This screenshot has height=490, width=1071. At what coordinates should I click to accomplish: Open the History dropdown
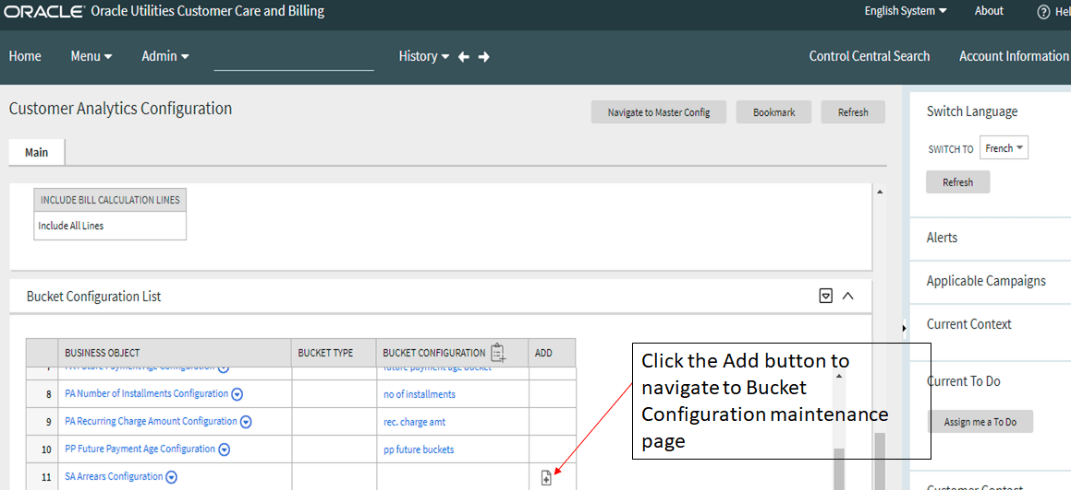coord(423,57)
